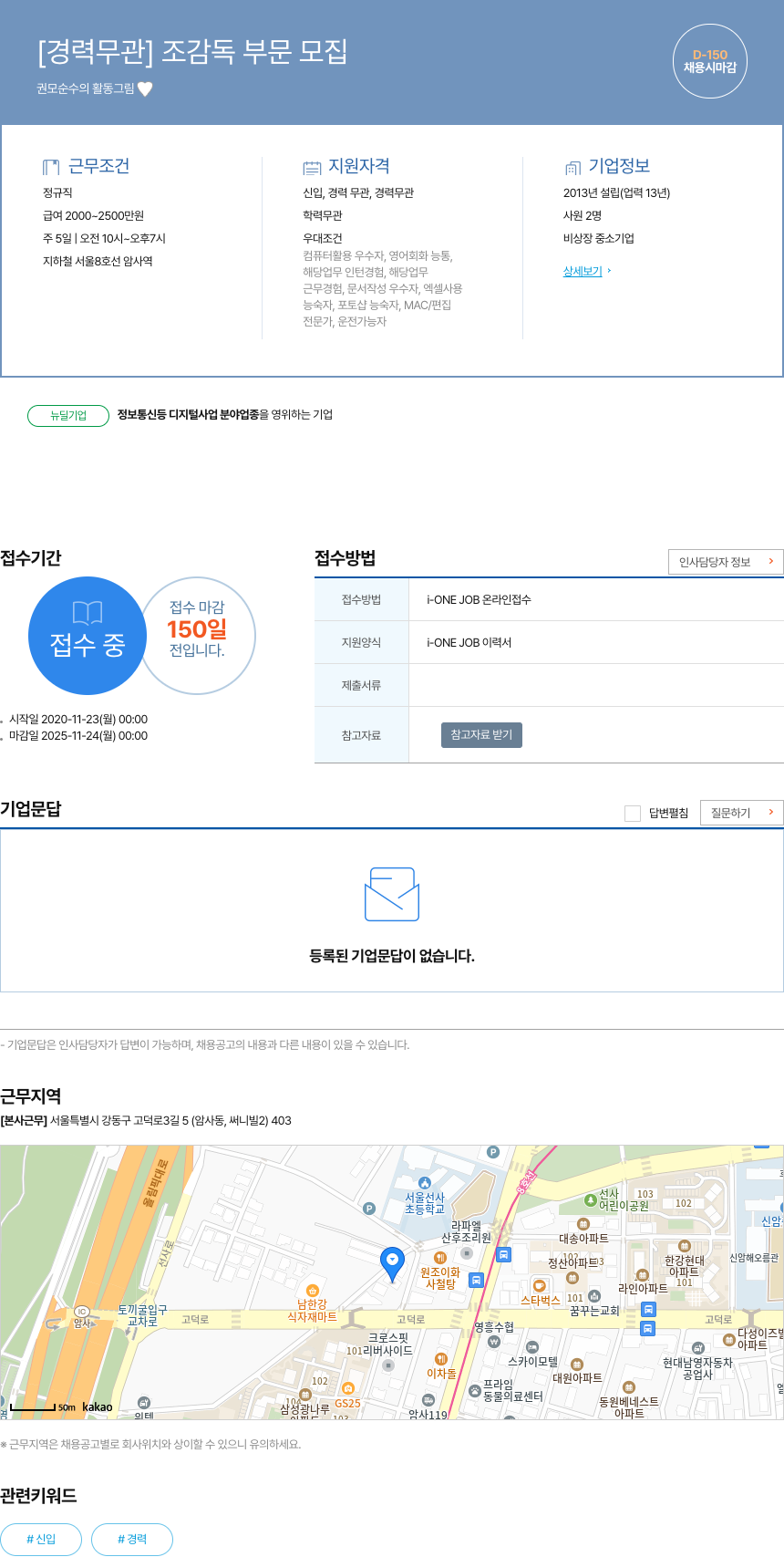The width and height of the screenshot is (784, 1557).
Task: Click the 프라임동물의료센터 marker on map
Action: coord(475,1391)
